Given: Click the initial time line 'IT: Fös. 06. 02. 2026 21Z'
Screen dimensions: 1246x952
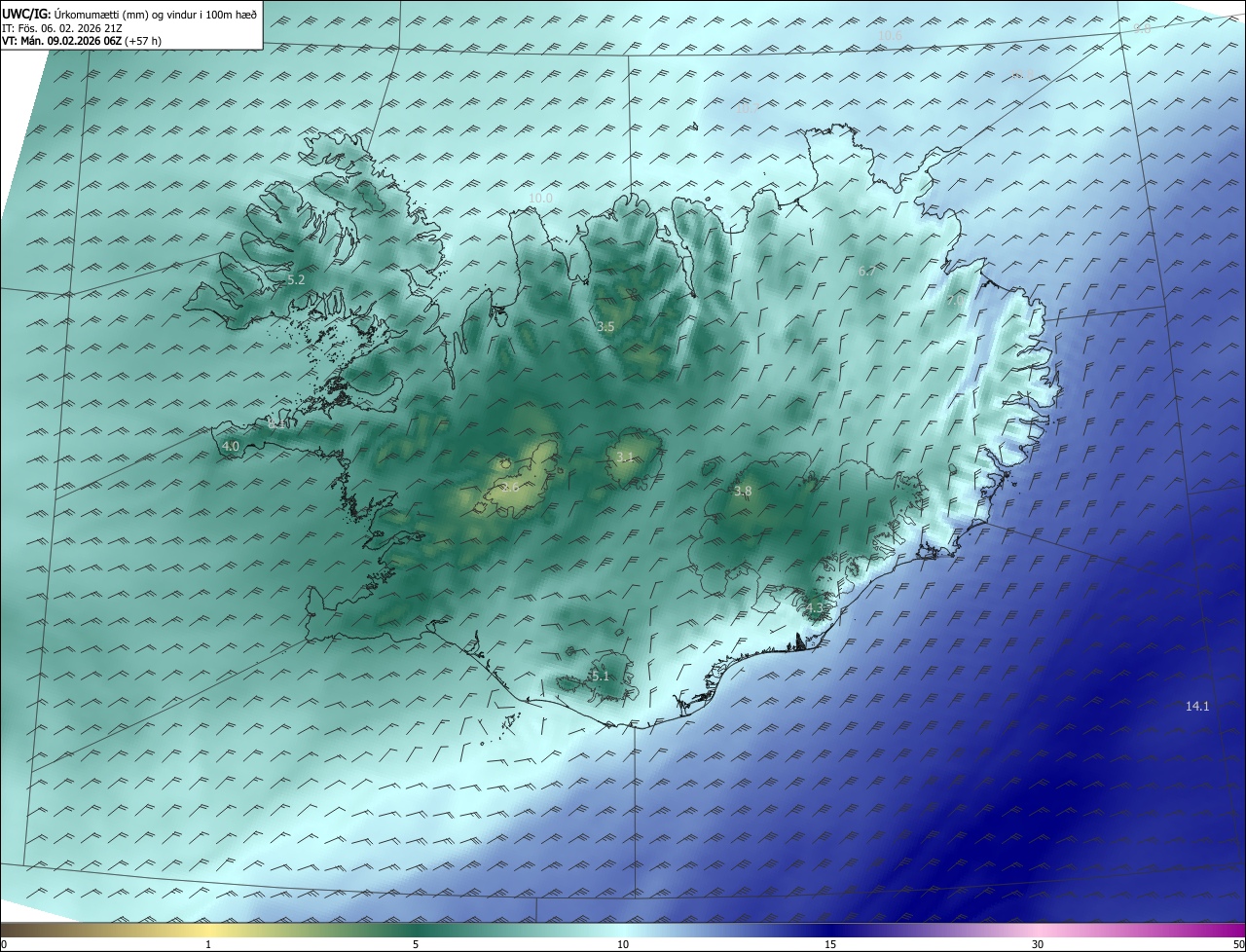Looking at the screenshot, I should [x=62, y=28].
